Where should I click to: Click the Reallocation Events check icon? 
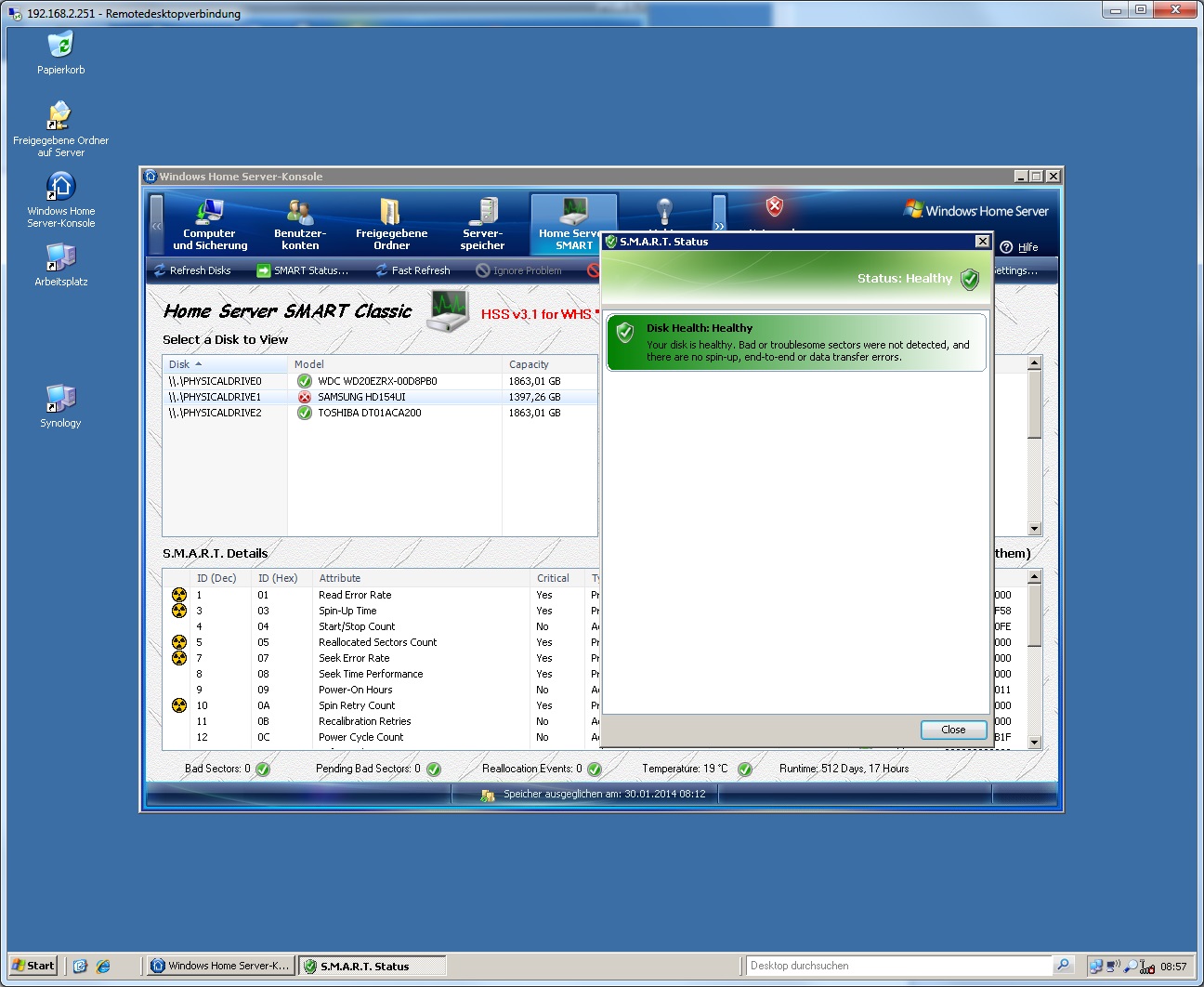click(x=595, y=770)
